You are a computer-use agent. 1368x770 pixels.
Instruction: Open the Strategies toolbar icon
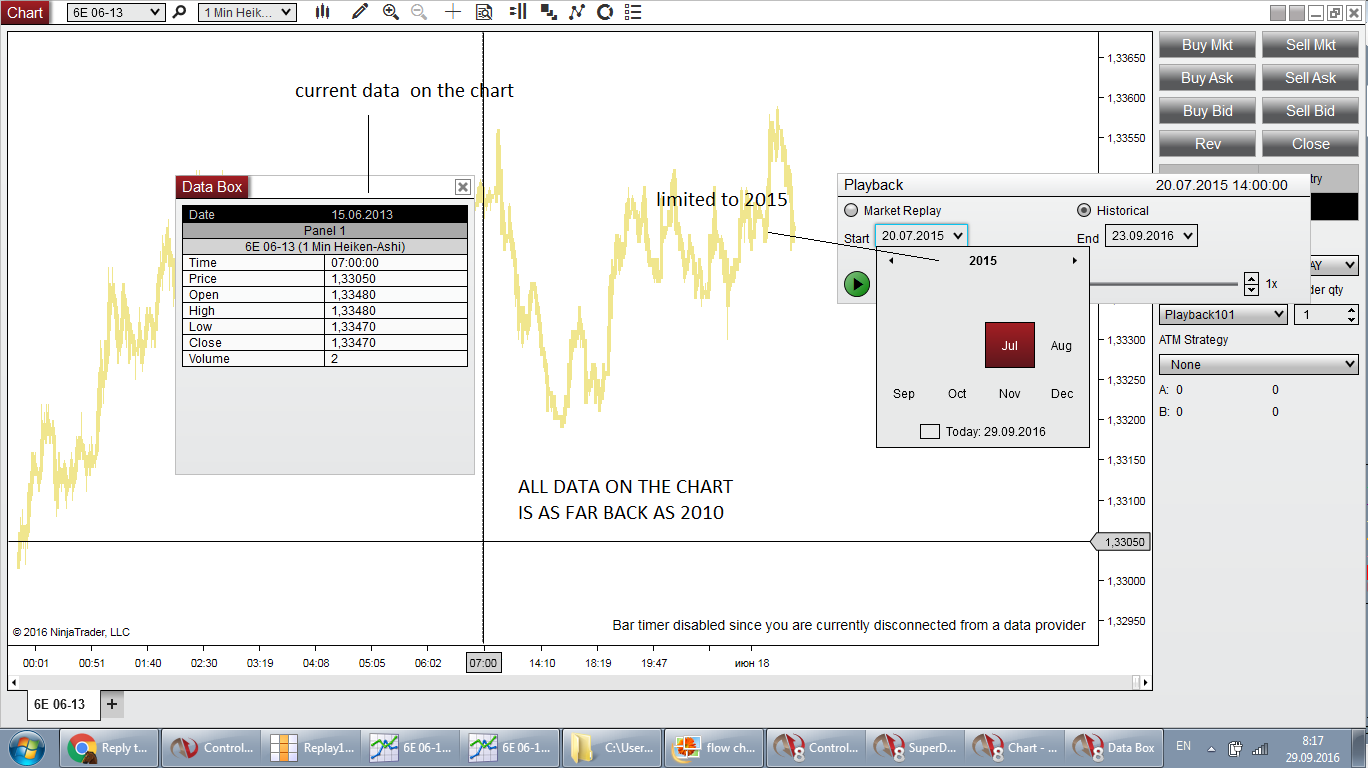click(605, 12)
